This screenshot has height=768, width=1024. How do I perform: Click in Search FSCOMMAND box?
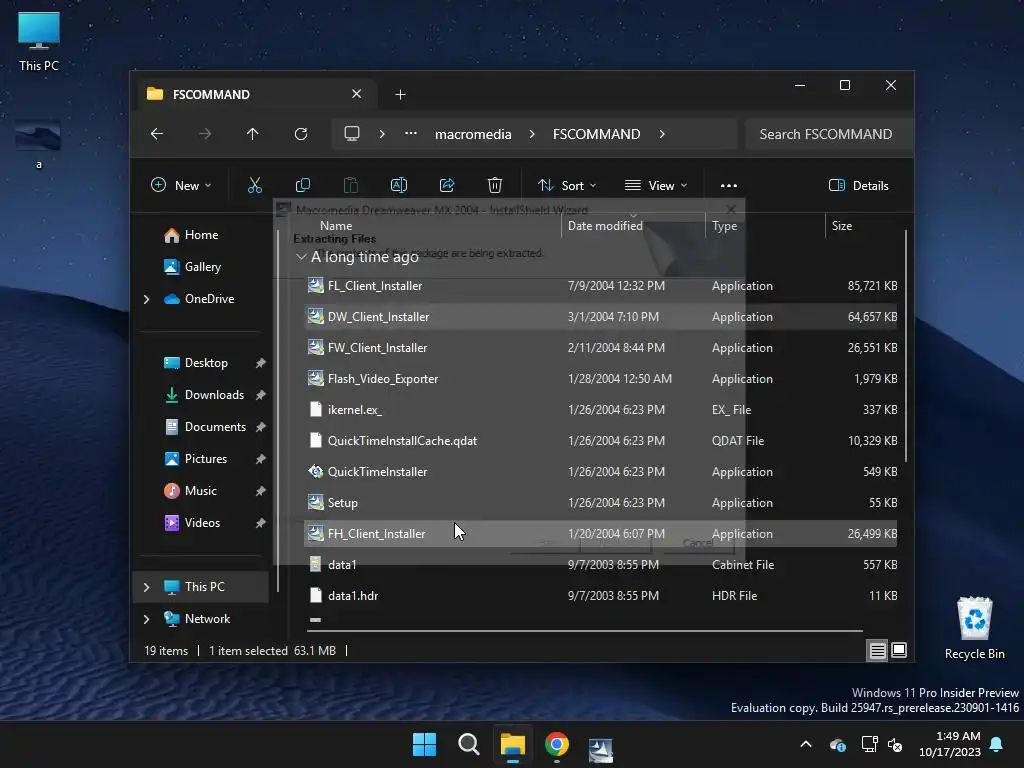(x=828, y=134)
